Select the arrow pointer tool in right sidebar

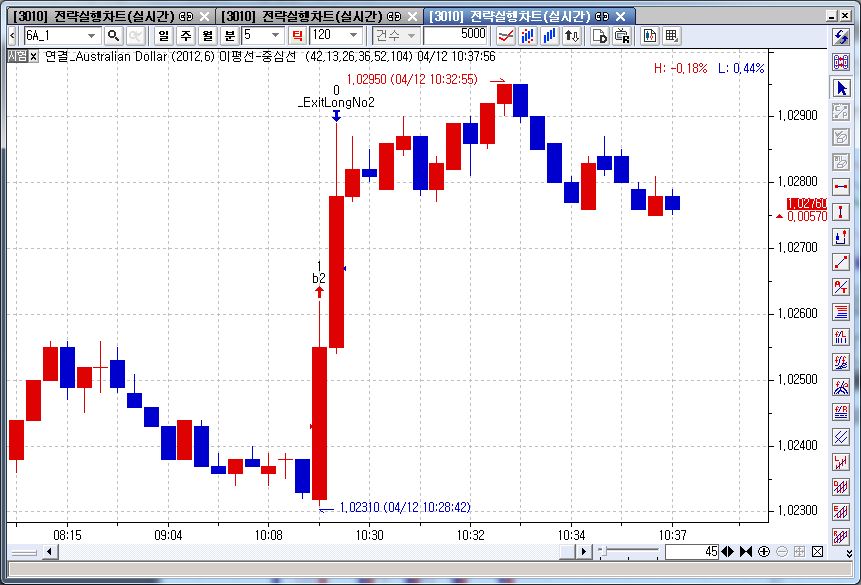(x=841, y=87)
